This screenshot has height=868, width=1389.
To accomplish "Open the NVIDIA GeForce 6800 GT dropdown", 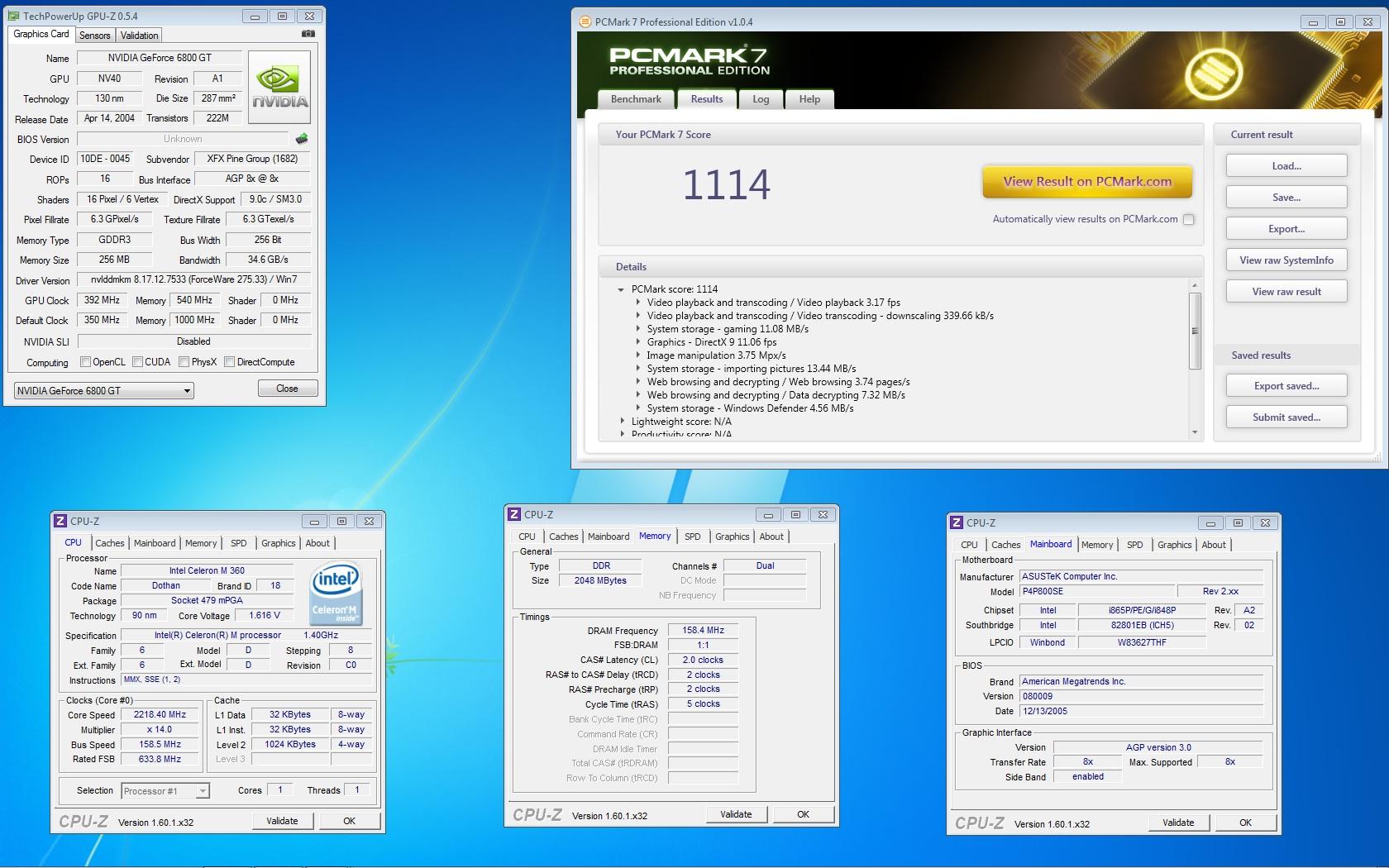I will click(x=104, y=390).
